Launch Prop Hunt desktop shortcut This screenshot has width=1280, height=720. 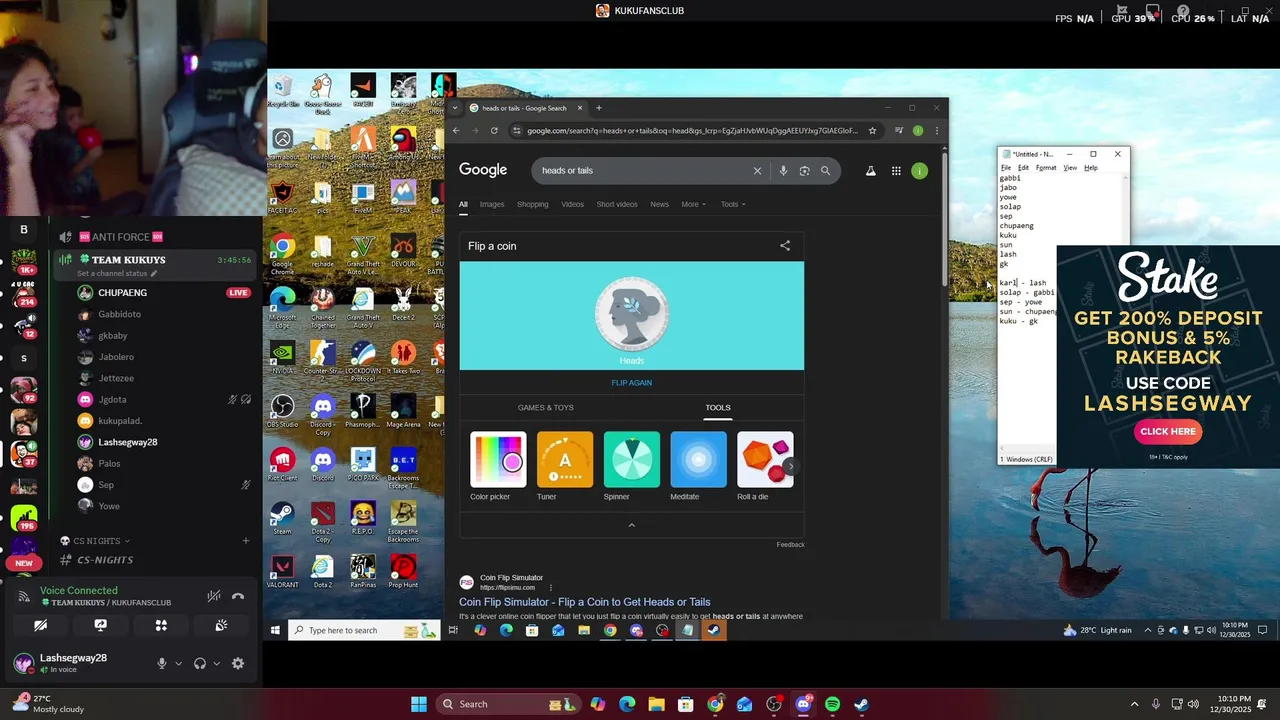point(403,570)
